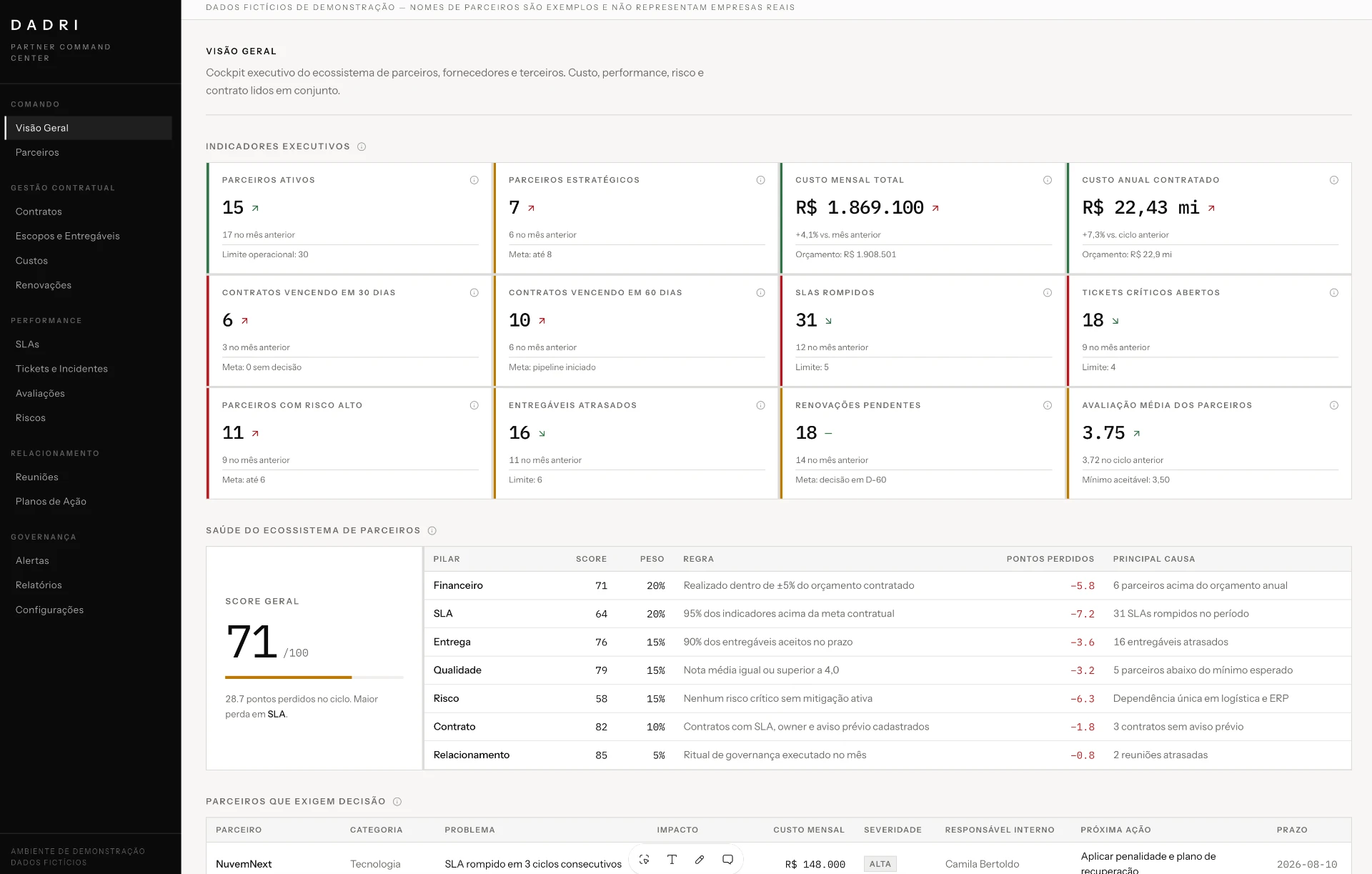This screenshot has height=874, width=1372.
Task: Select the pencil draw tool in floating toolbar
Action: coord(700,860)
